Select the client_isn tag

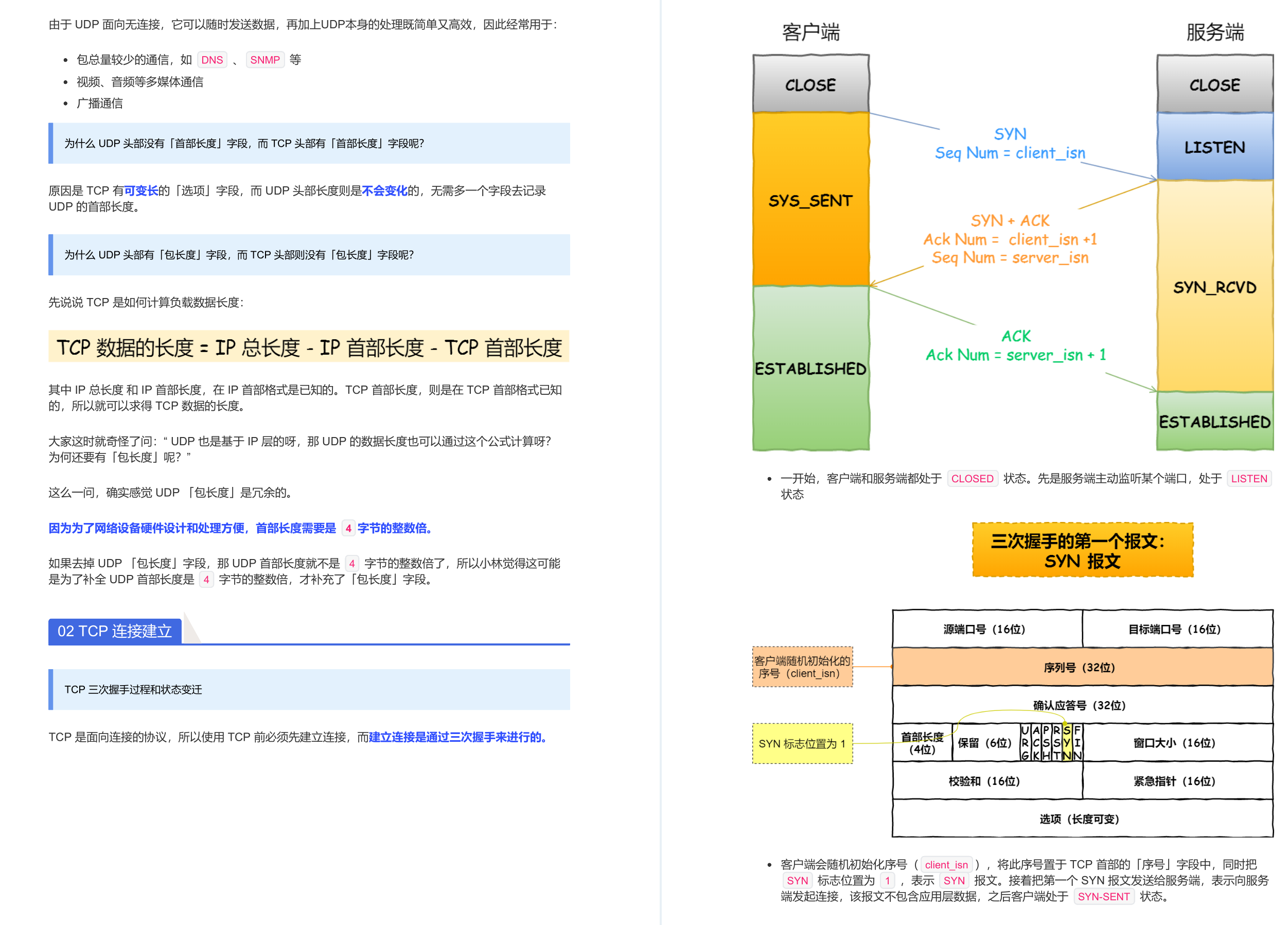pyautogui.click(x=947, y=864)
